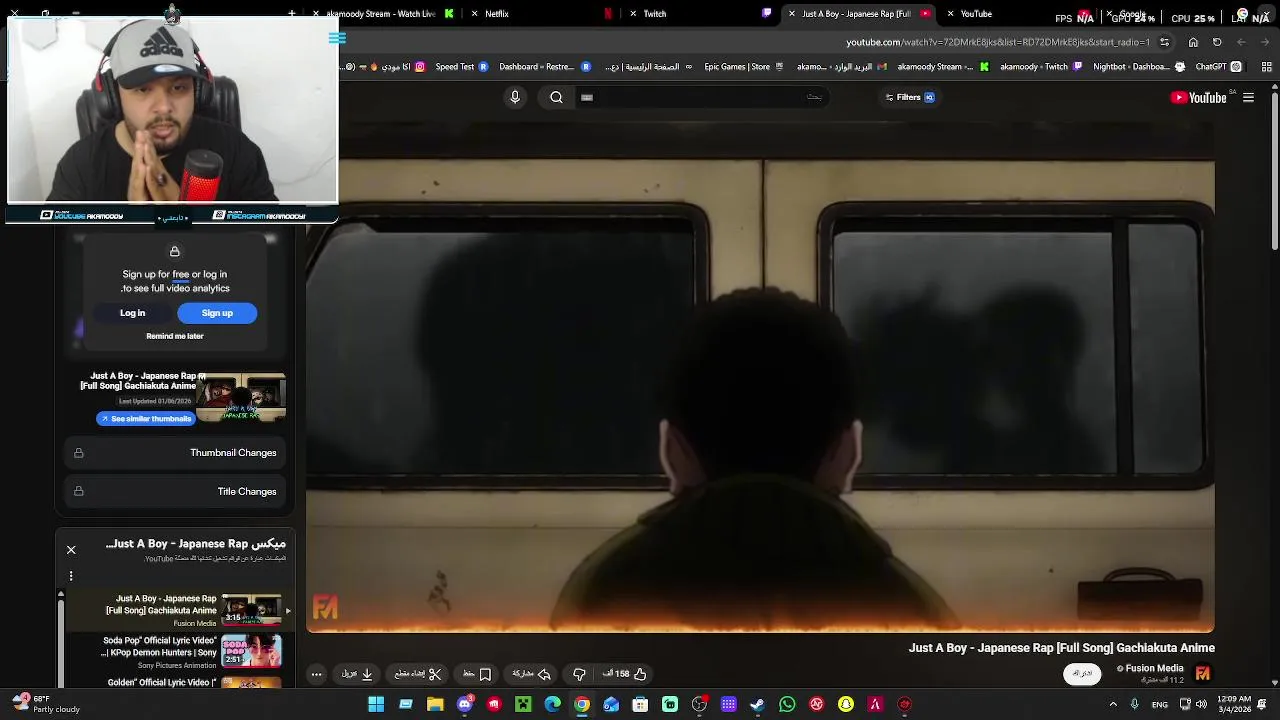The height and width of the screenshot is (720, 1280).
Task: Click the save bookmark button
Action: coord(477,674)
